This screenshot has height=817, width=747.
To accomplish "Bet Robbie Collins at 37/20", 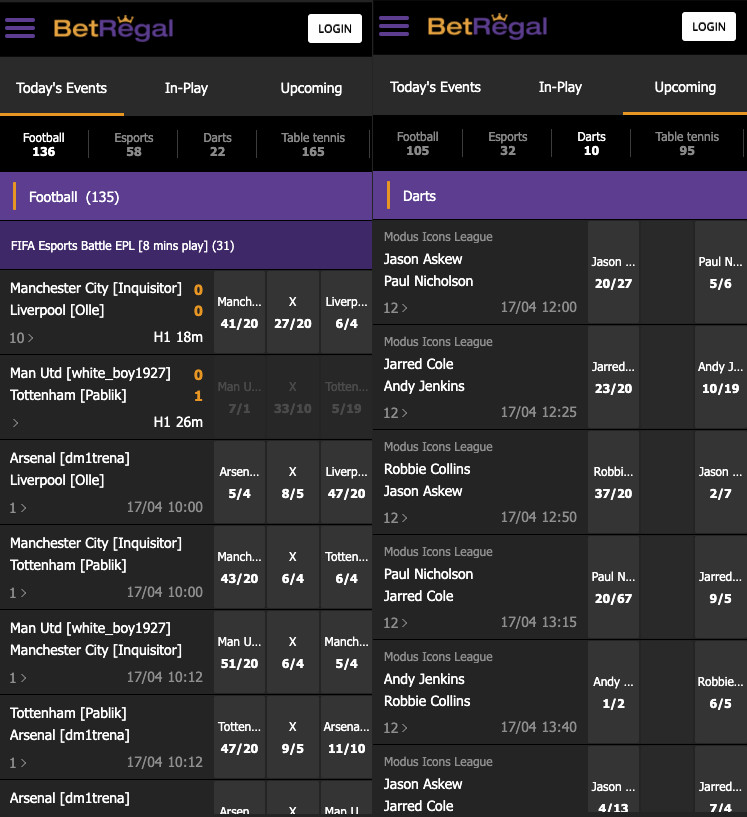I will pyautogui.click(x=614, y=482).
